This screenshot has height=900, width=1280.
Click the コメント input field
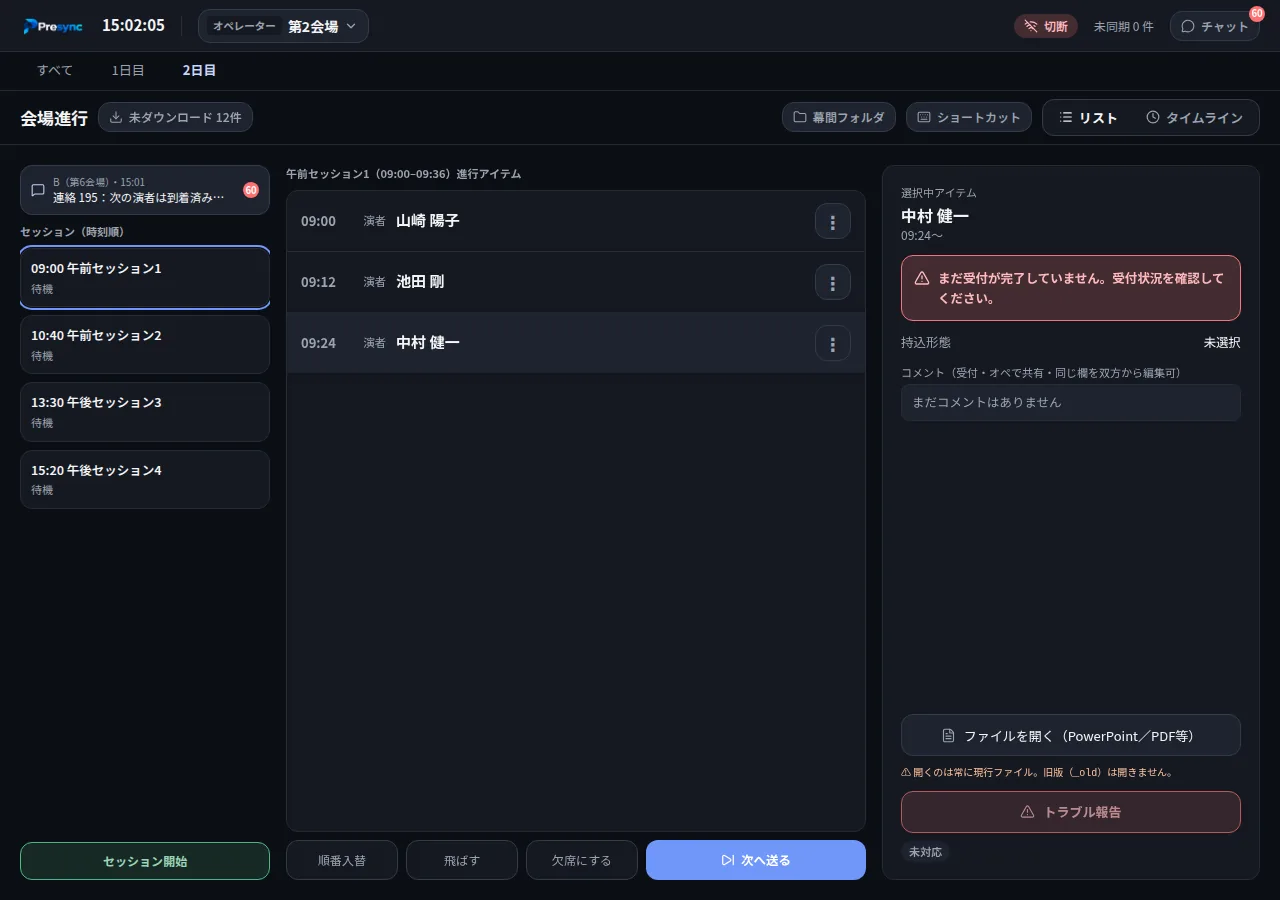click(x=1071, y=402)
